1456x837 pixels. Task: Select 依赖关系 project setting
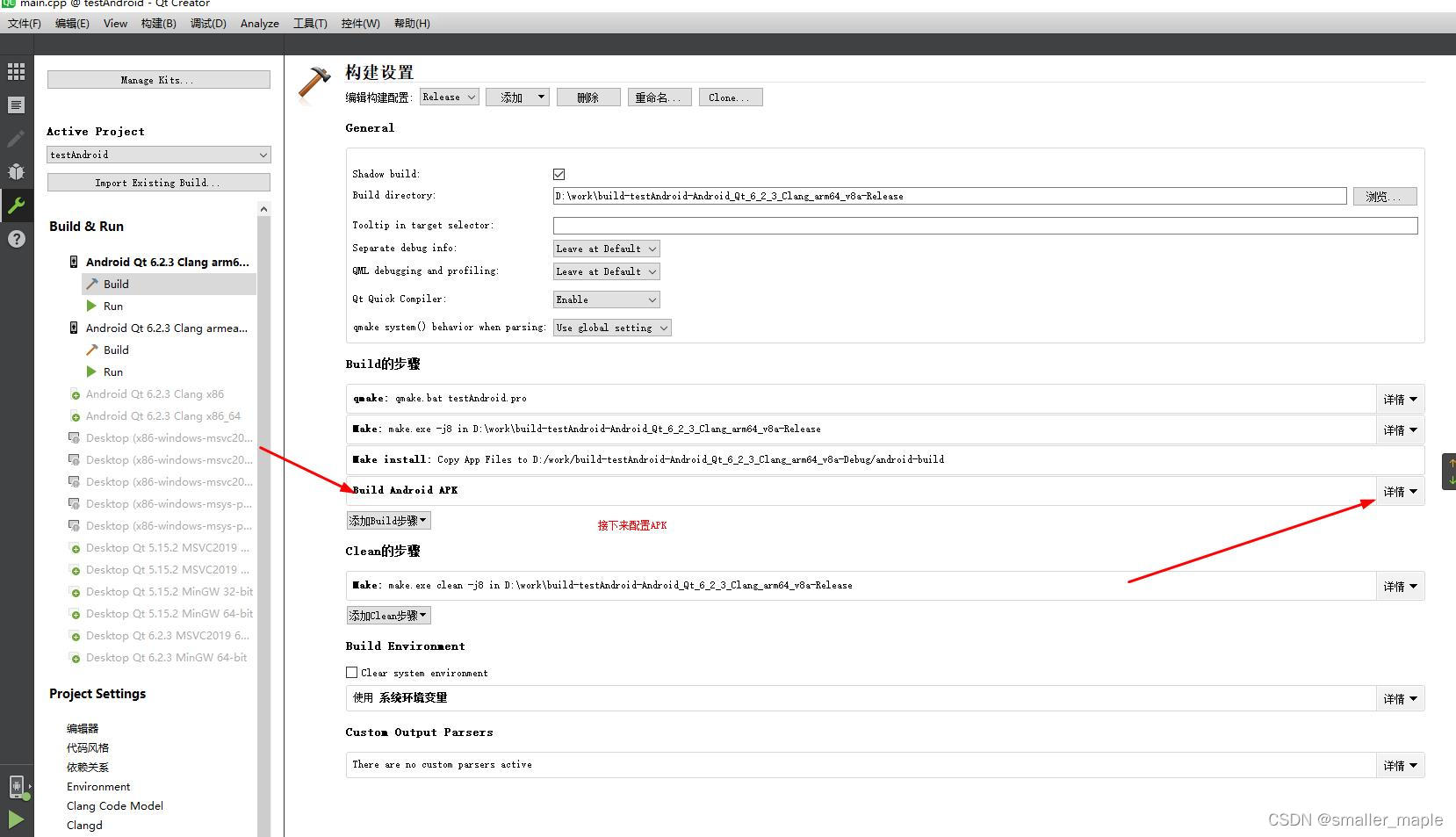[88, 768]
